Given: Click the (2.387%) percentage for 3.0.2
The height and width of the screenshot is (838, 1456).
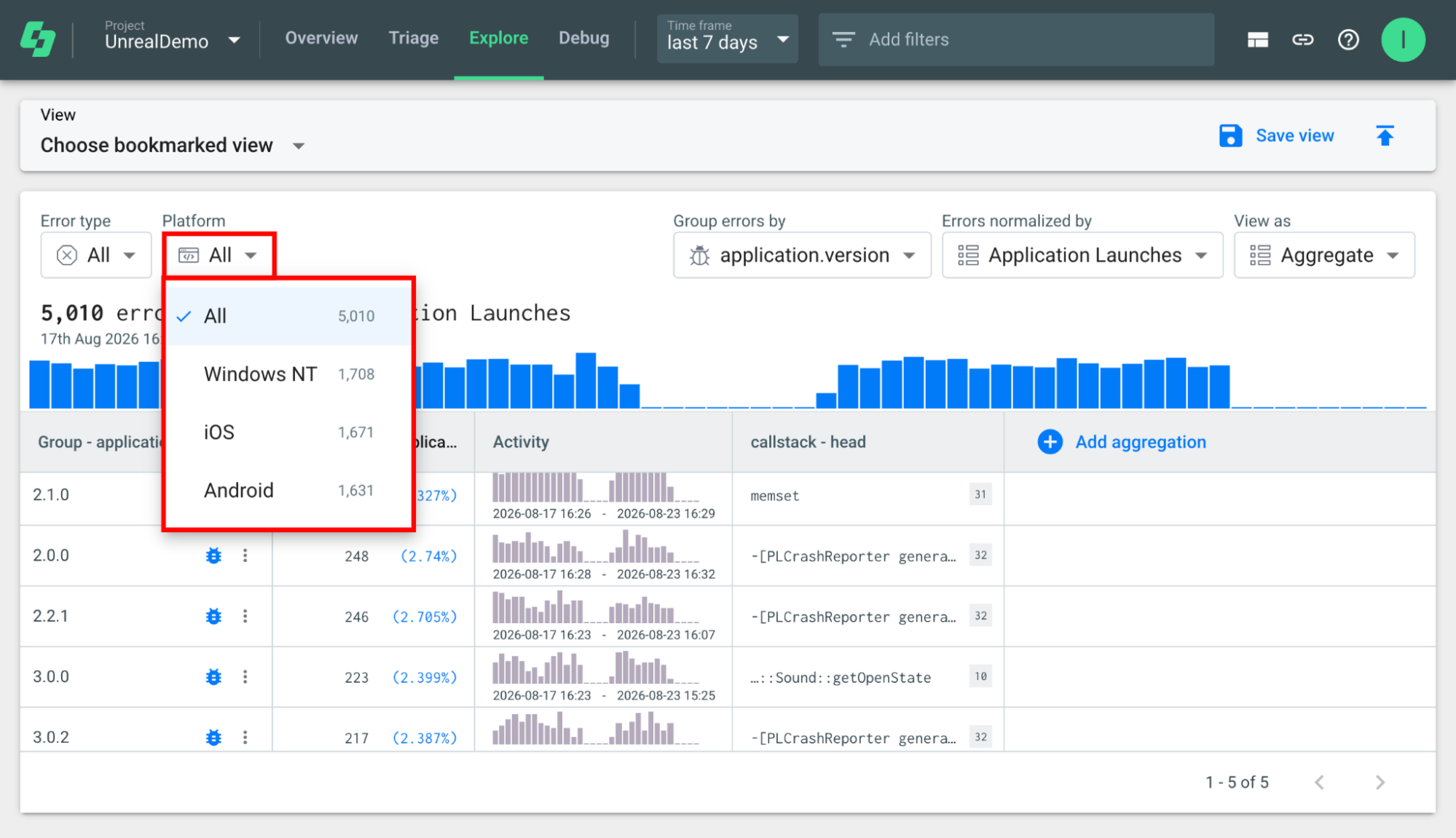Looking at the screenshot, I should coord(425,738).
